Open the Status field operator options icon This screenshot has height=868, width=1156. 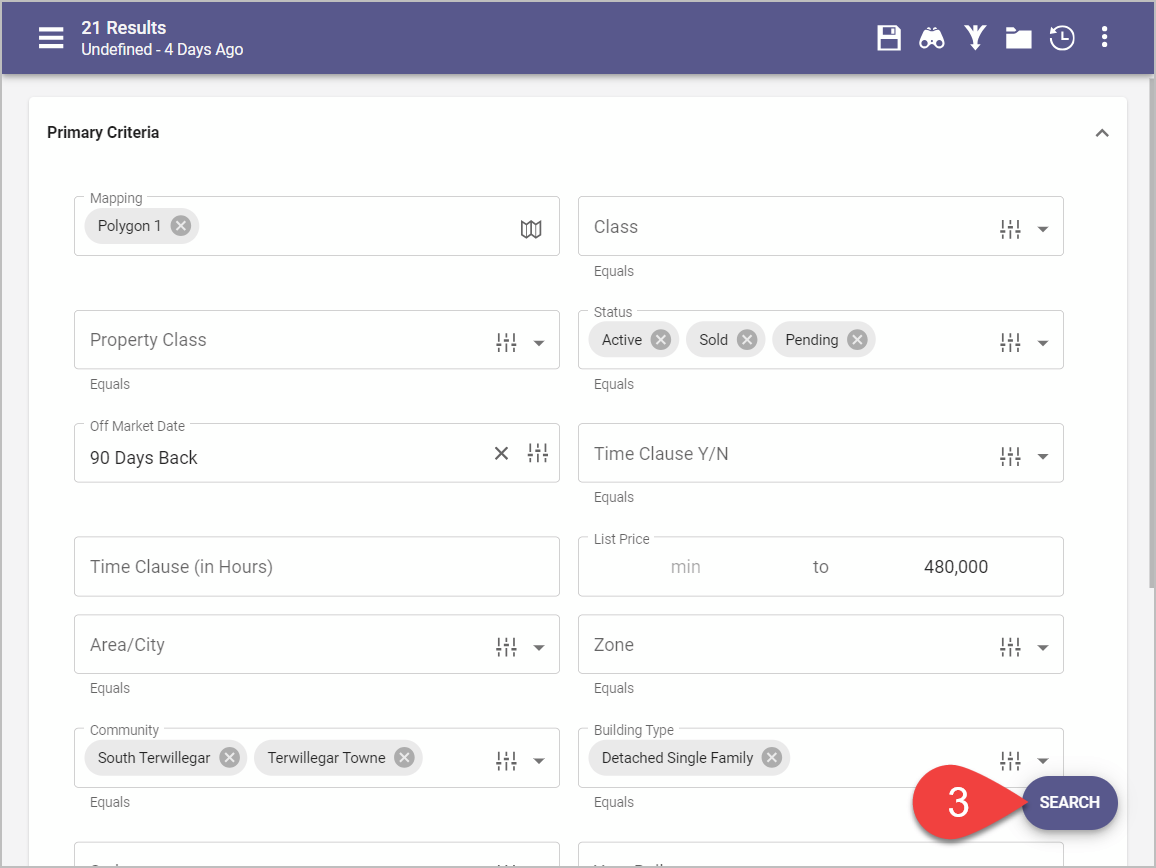pos(1010,342)
